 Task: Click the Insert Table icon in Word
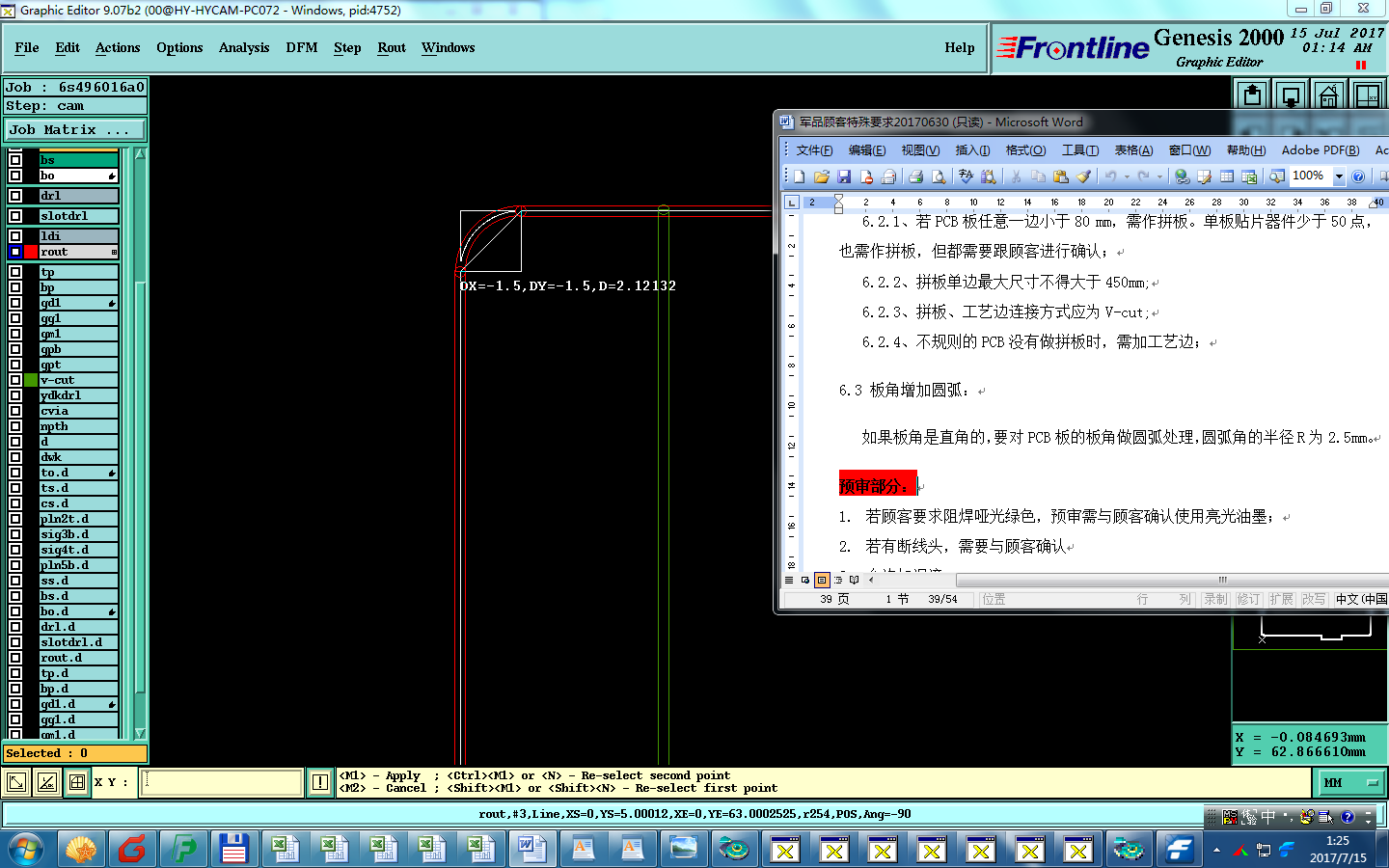point(1227,176)
